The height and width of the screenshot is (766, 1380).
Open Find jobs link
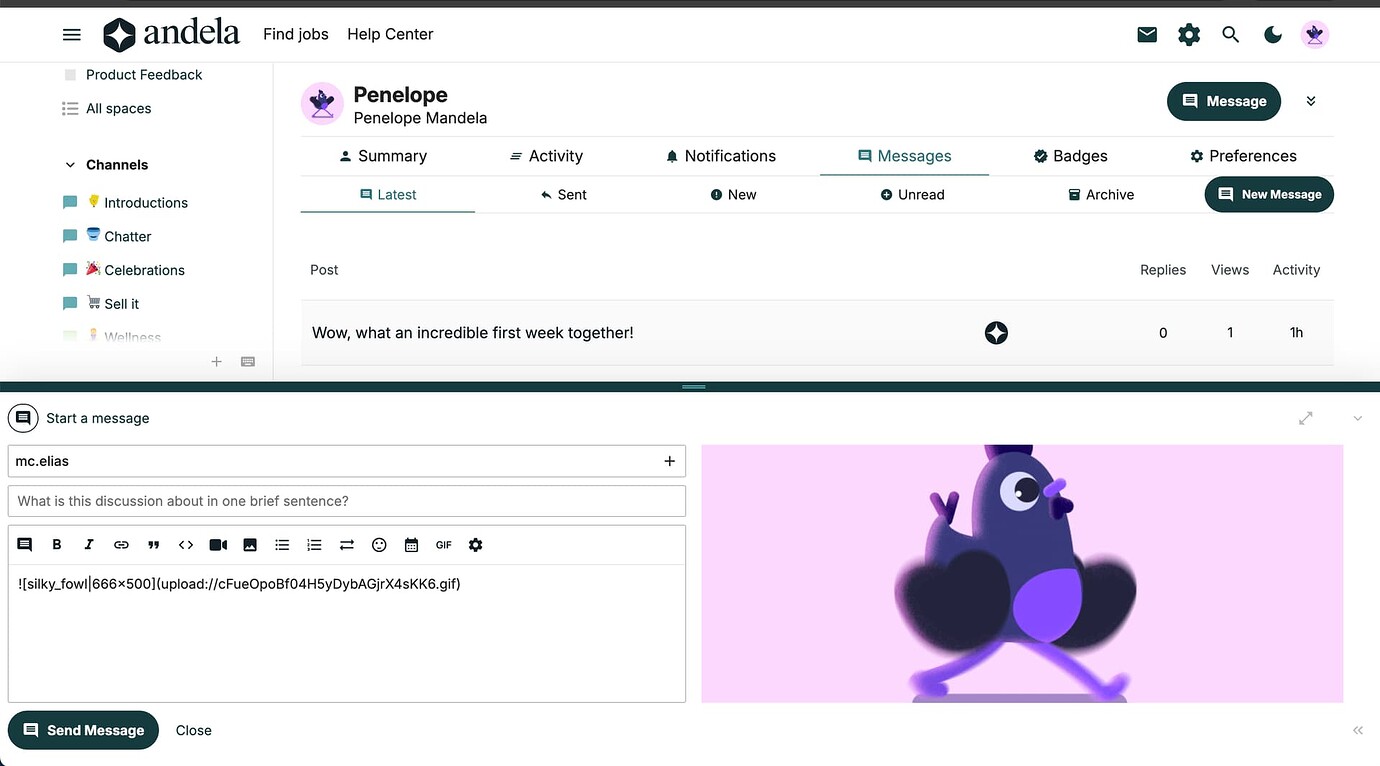click(296, 34)
